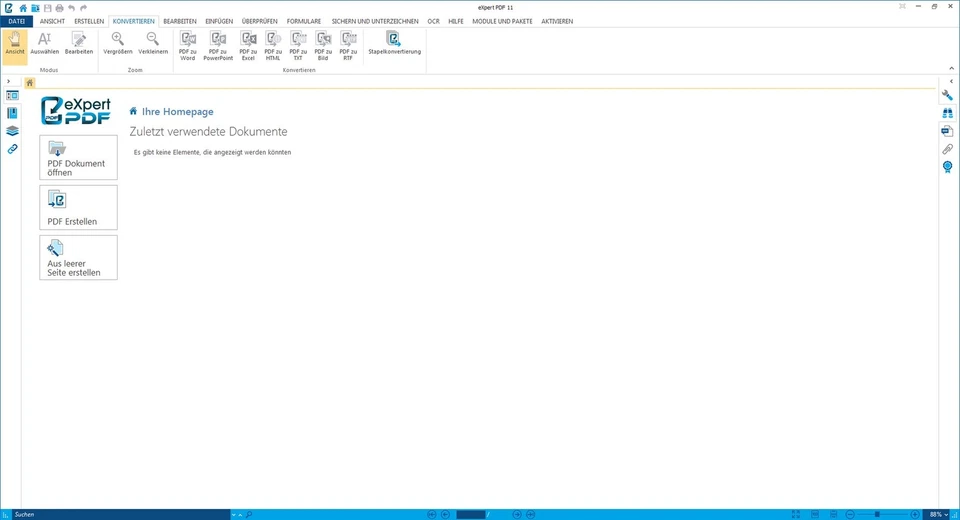Image resolution: width=960 pixels, height=520 pixels.
Task: Collapse the ribbon with the caret arrow
Action: [x=951, y=68]
